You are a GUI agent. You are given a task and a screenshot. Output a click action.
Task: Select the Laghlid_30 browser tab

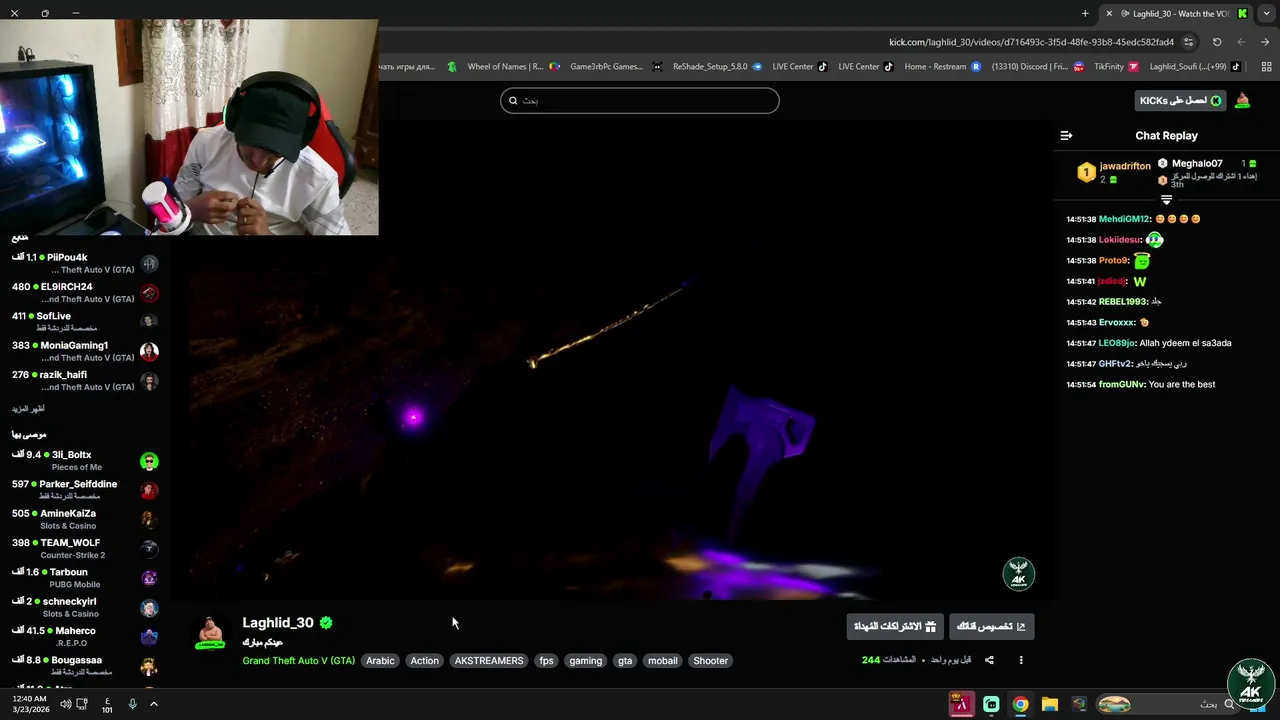point(1175,13)
